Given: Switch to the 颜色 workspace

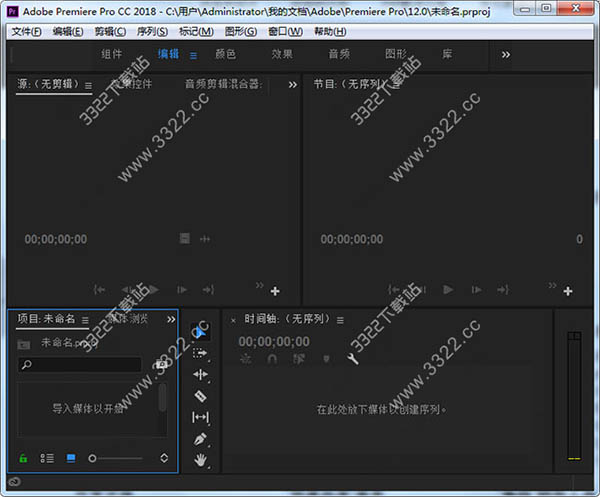Looking at the screenshot, I should [x=225, y=54].
